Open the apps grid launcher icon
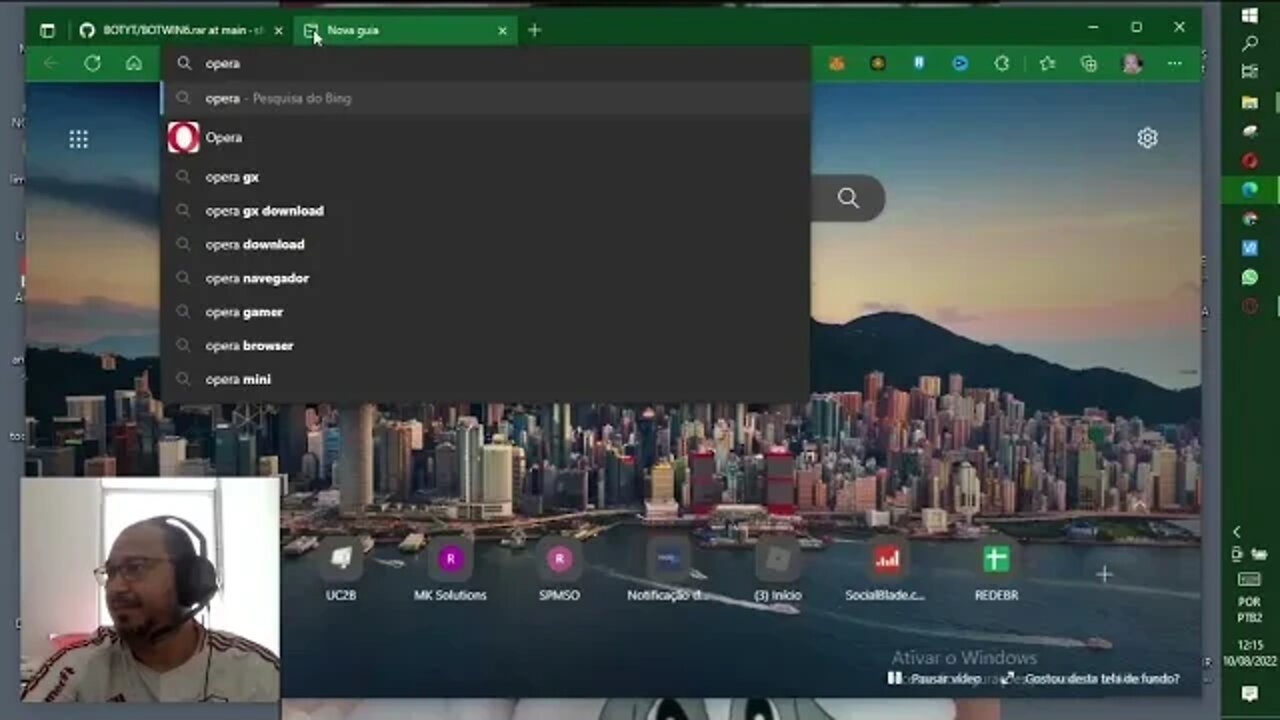 pos(78,139)
